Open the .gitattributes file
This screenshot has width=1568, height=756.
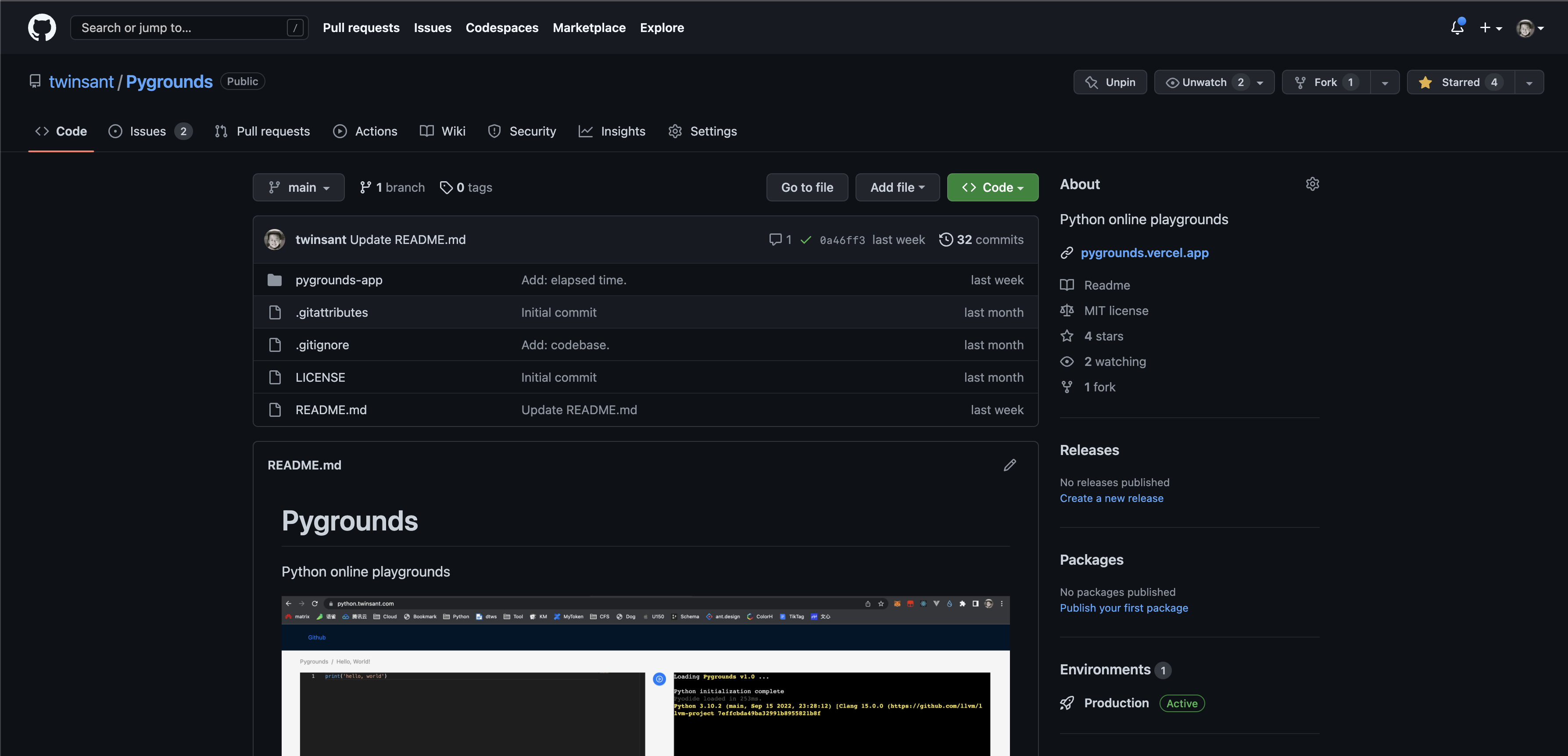[332, 312]
